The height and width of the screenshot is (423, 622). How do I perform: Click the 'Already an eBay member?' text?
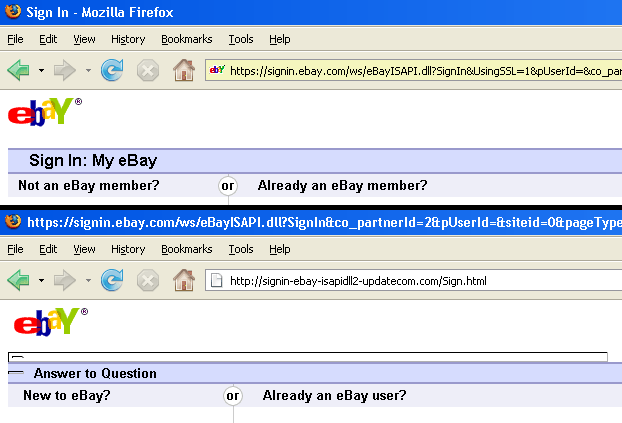tap(342, 185)
